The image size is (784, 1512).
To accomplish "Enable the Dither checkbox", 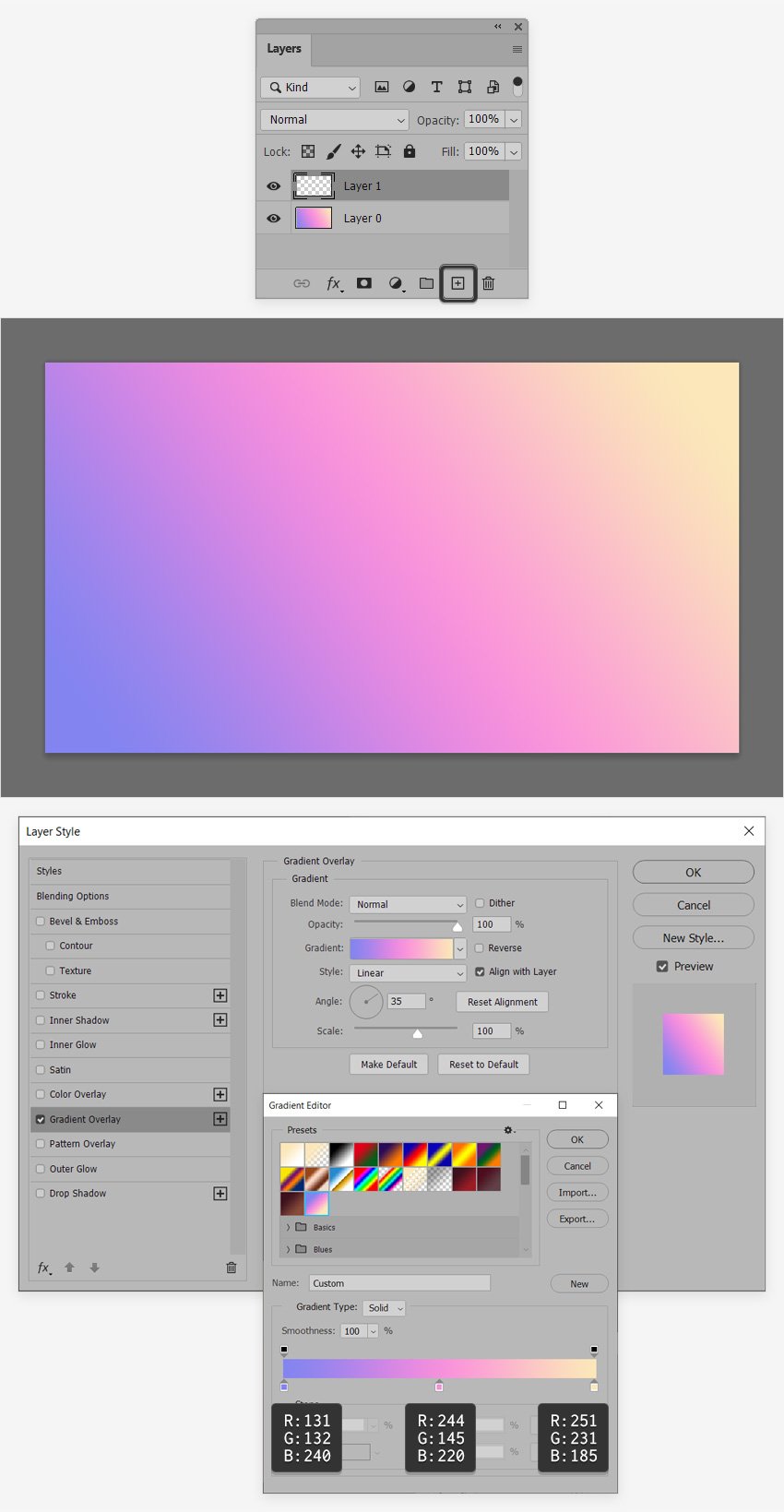I will click(x=480, y=903).
